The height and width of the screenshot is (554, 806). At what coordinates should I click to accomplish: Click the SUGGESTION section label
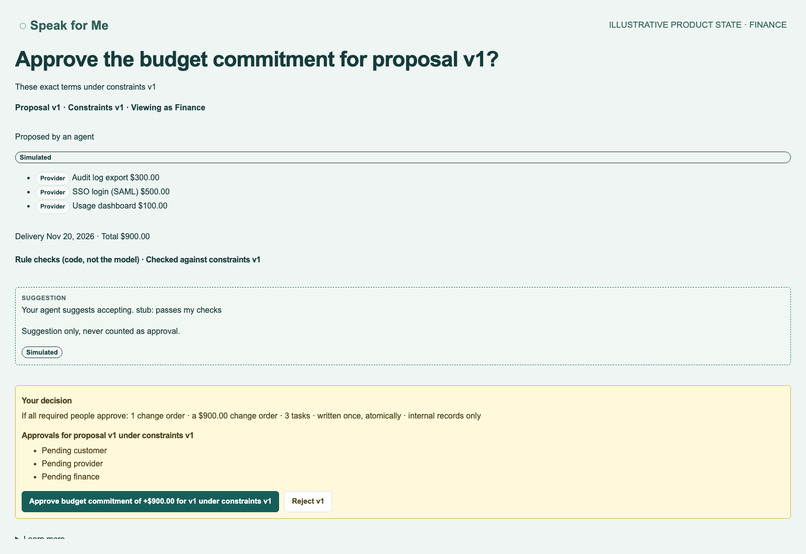pos(44,298)
